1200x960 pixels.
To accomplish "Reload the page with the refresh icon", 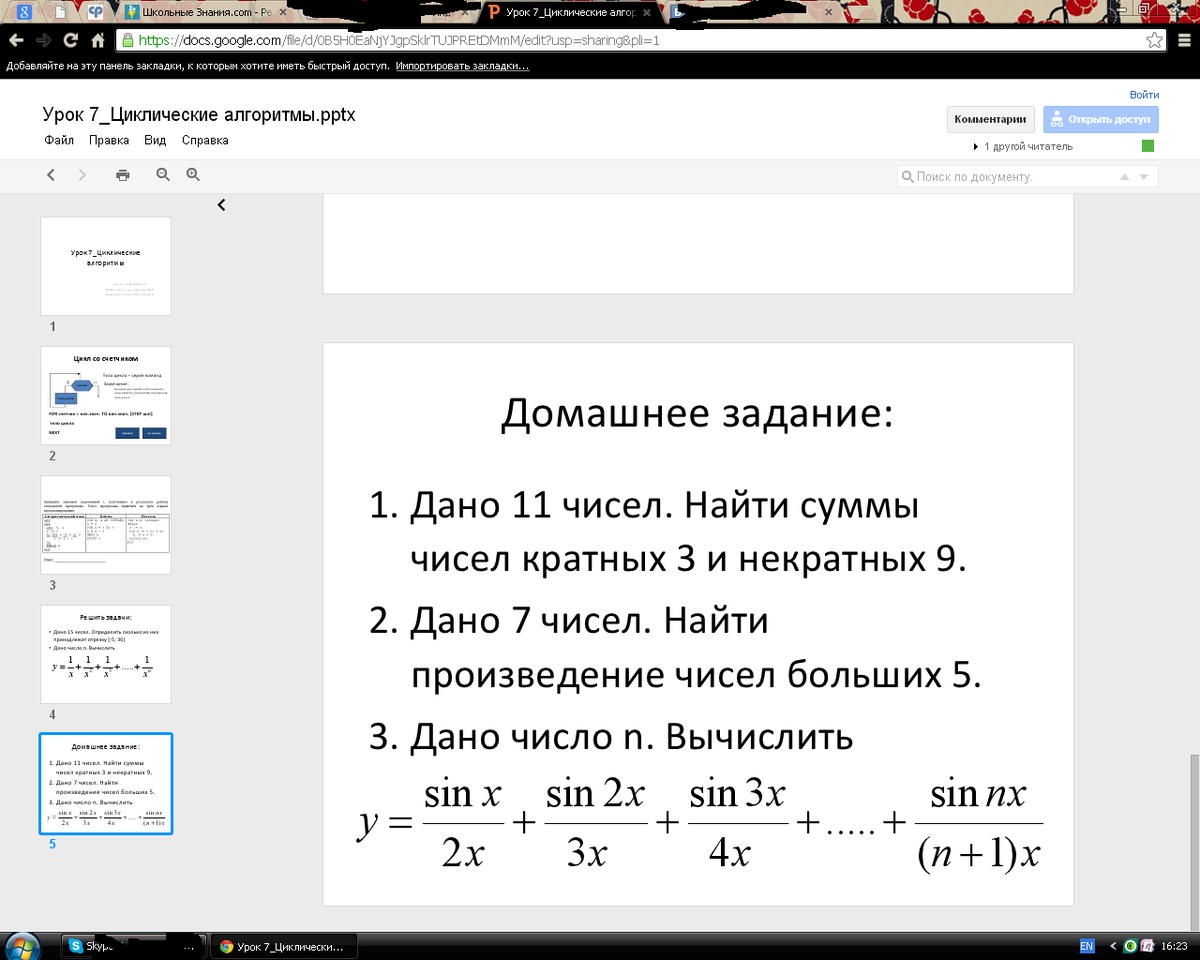I will click(70, 41).
